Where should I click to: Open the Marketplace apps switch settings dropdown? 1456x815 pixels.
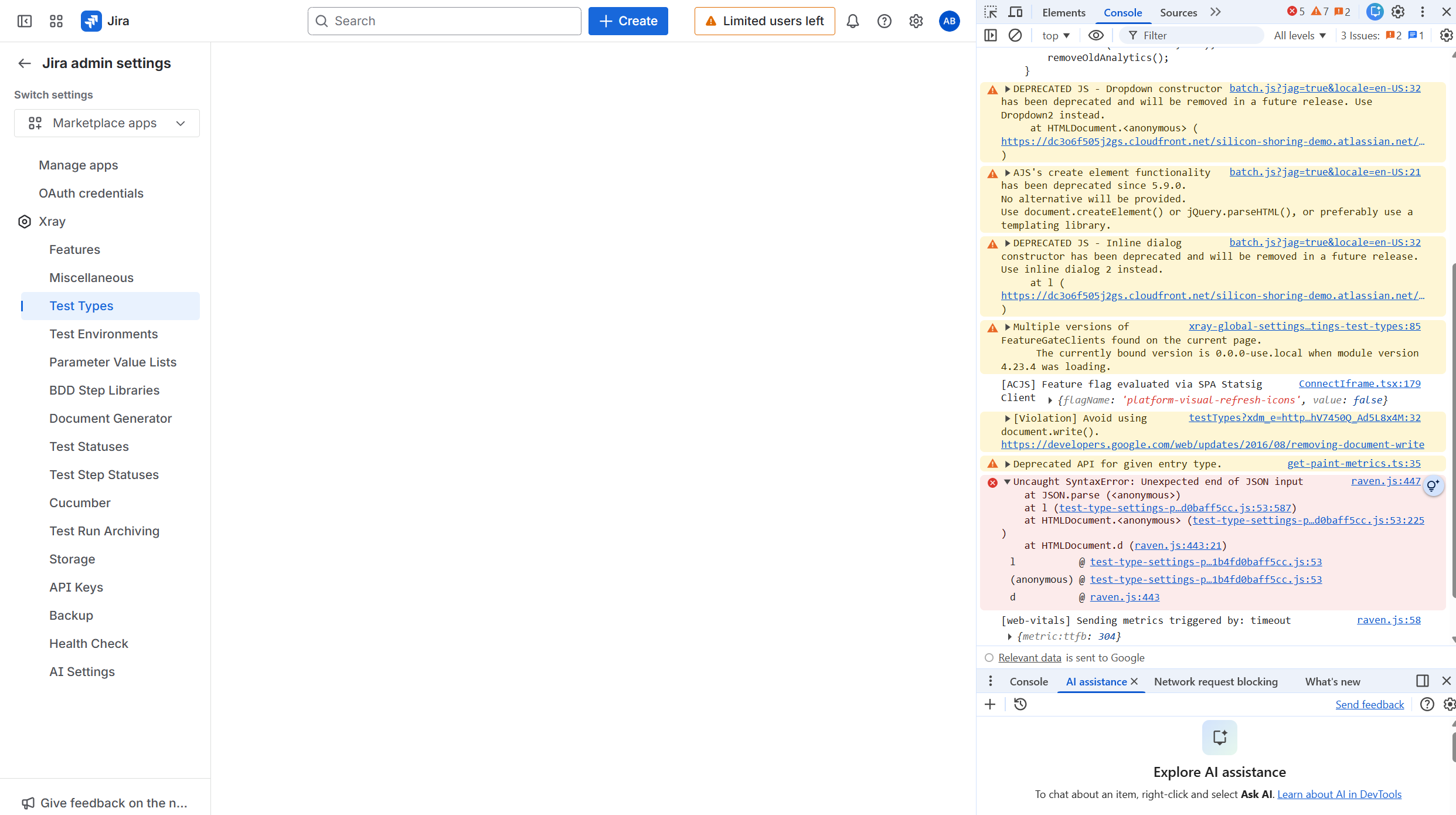tap(107, 123)
